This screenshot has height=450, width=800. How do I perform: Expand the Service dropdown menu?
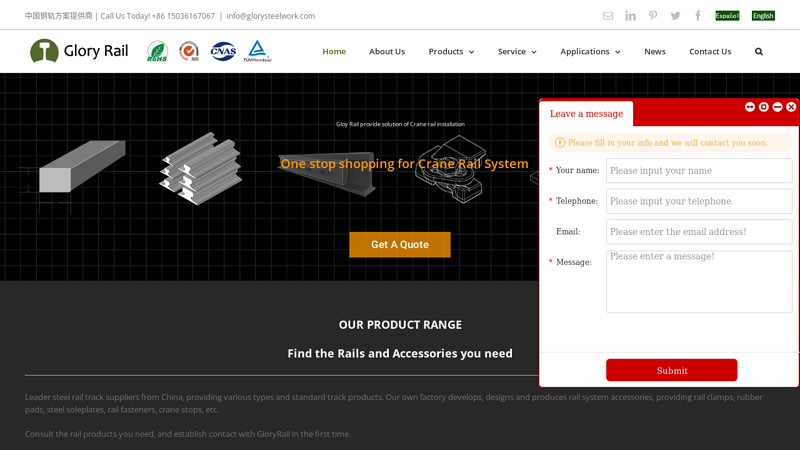[517, 52]
